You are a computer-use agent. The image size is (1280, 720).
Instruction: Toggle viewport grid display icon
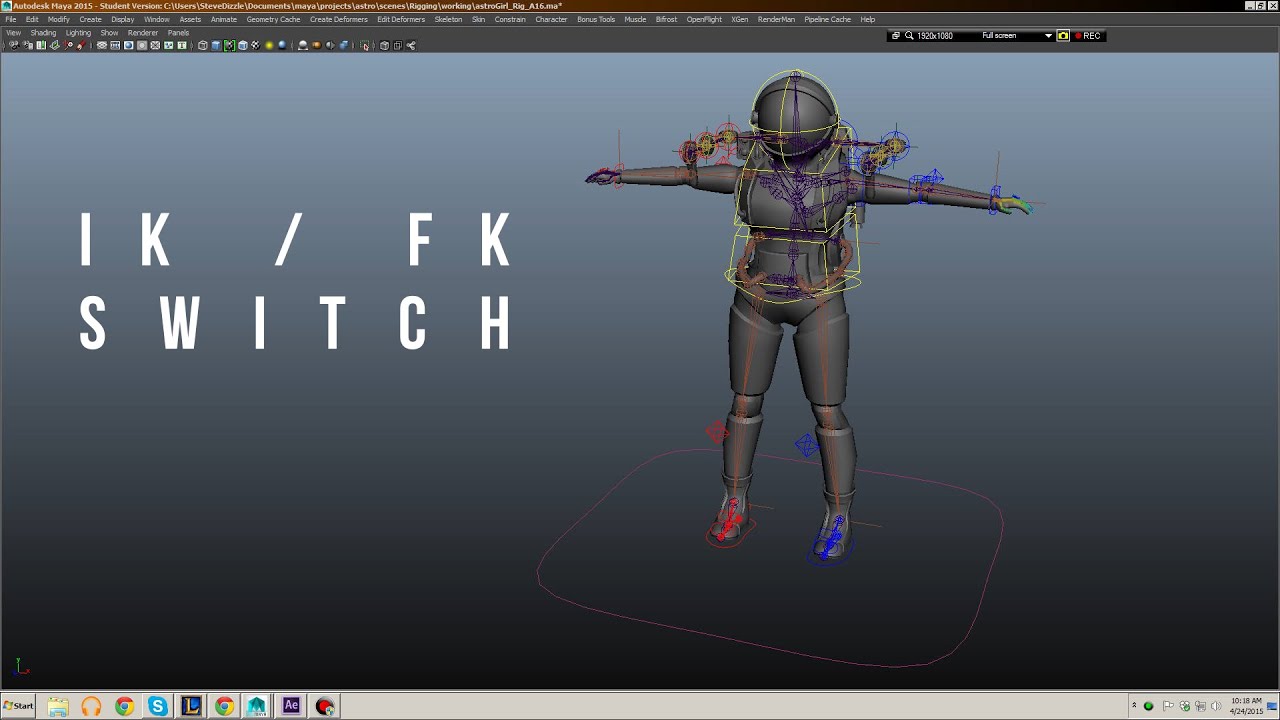[102, 45]
